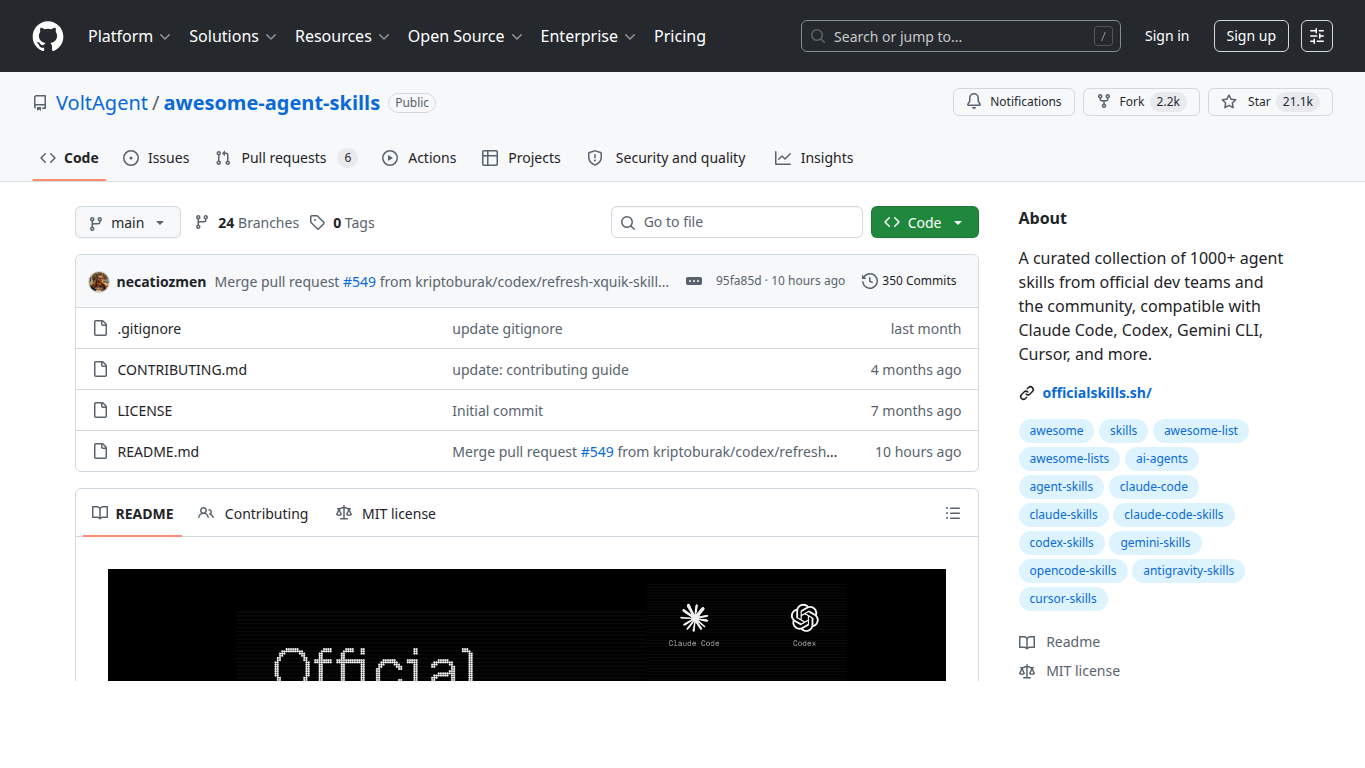1365x768 pixels.
Task: Select the gemini-skills topic tag
Action: [x=1155, y=543]
